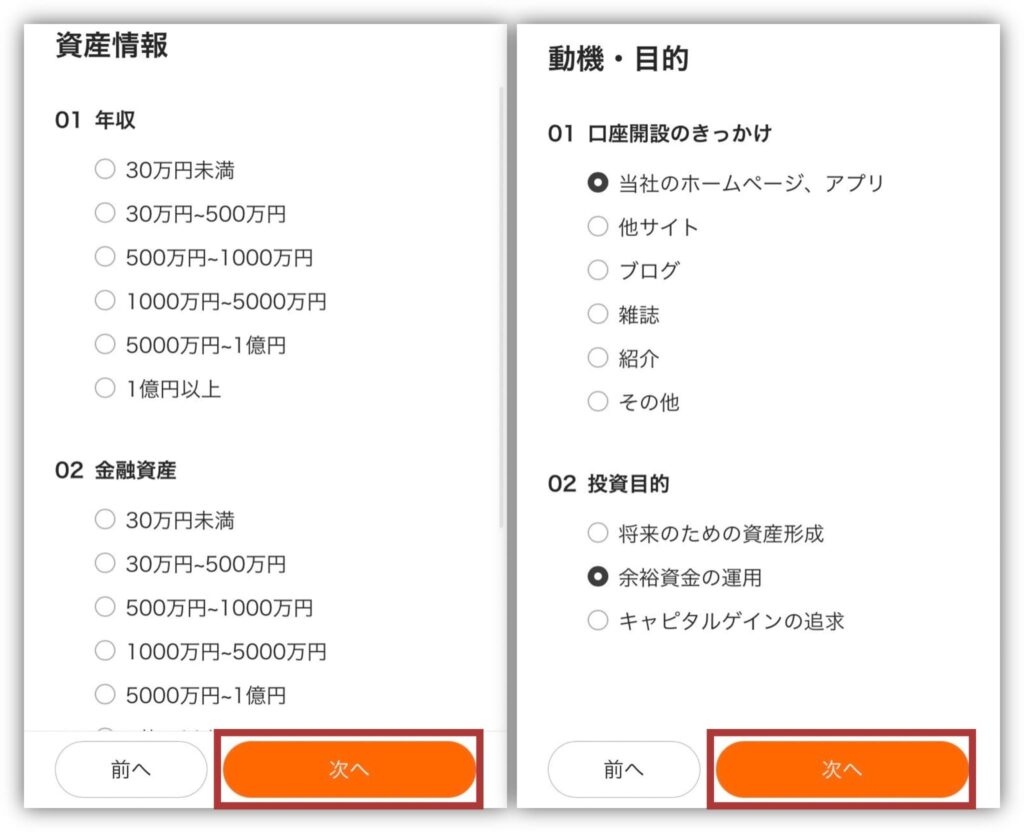1024x832 pixels.
Task: Click the selected 余裕資金の運用 radio
Action: 598,577
